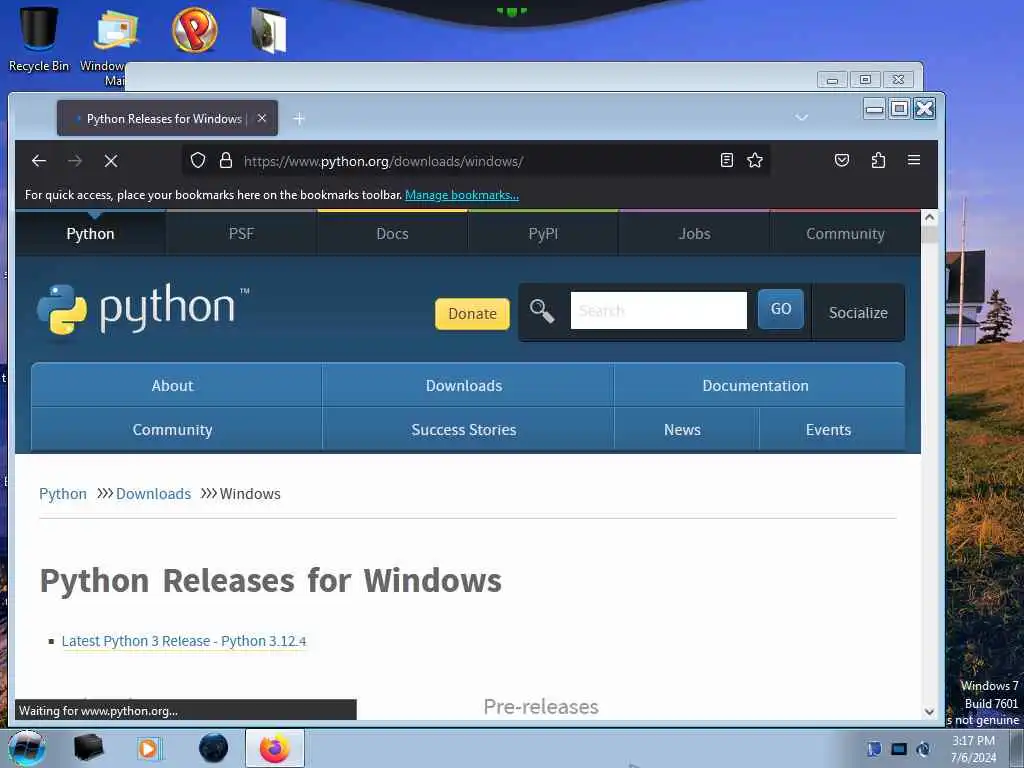
Task: Click the URL address bar
Action: pyautogui.click(x=477, y=161)
